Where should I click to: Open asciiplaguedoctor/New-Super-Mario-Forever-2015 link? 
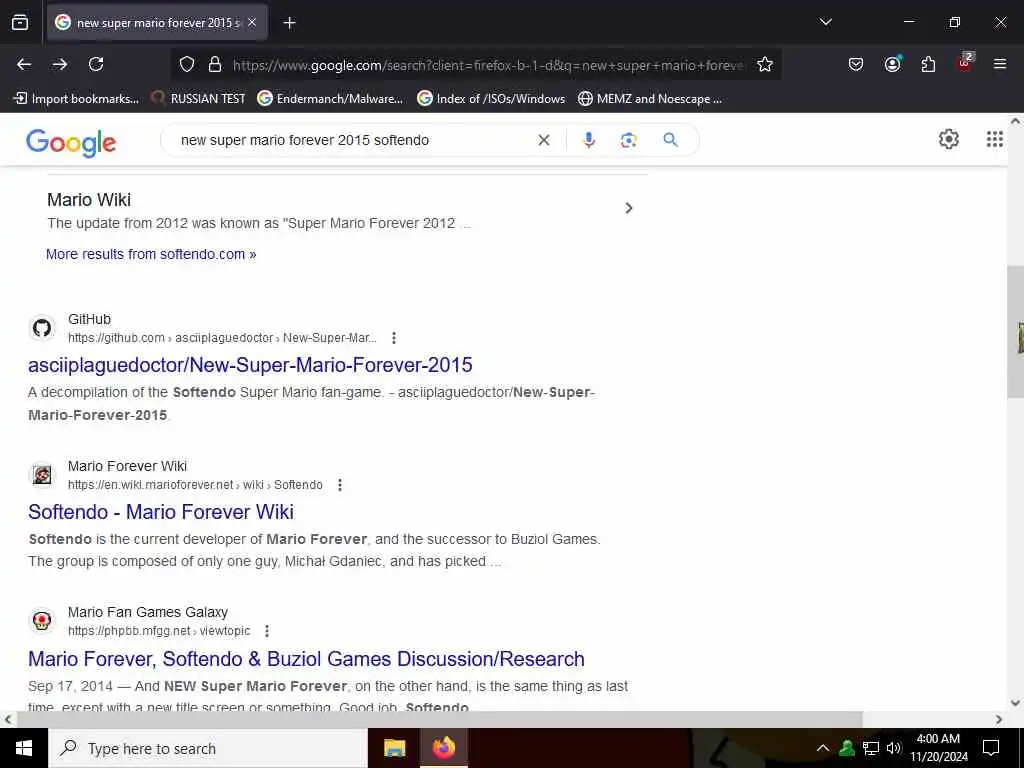click(x=250, y=365)
